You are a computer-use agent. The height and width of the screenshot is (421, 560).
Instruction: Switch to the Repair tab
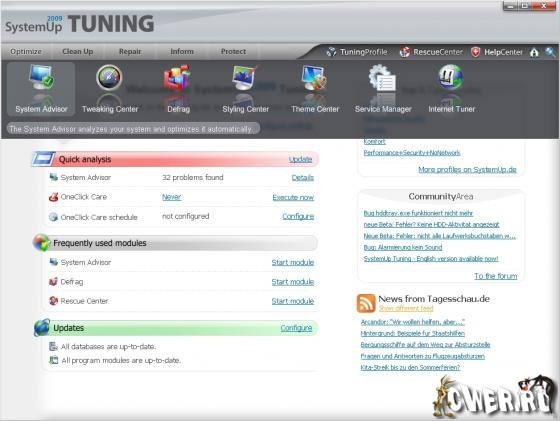[130, 51]
